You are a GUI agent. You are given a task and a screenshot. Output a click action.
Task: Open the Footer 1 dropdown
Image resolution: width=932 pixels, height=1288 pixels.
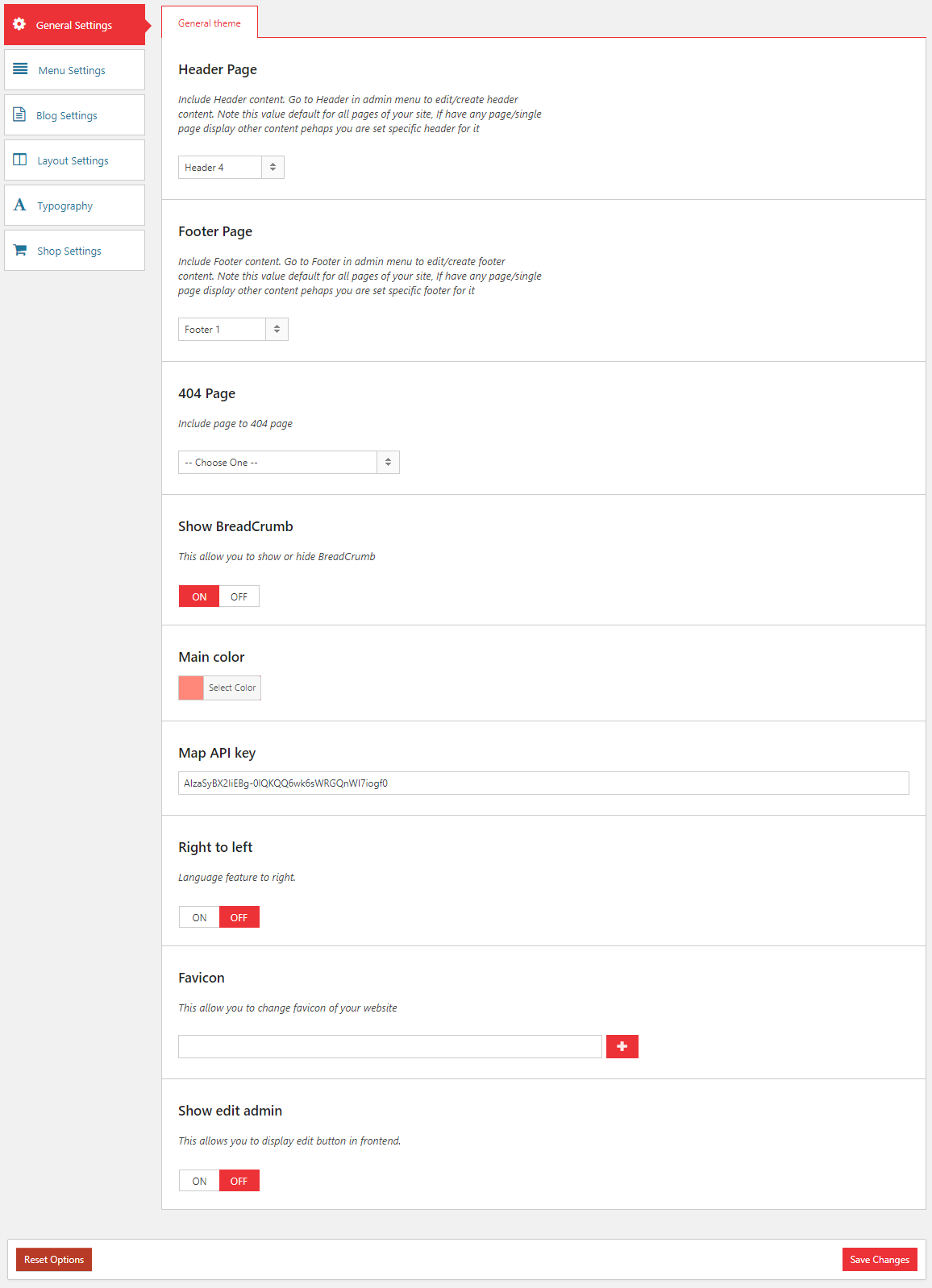pyautogui.click(x=233, y=329)
